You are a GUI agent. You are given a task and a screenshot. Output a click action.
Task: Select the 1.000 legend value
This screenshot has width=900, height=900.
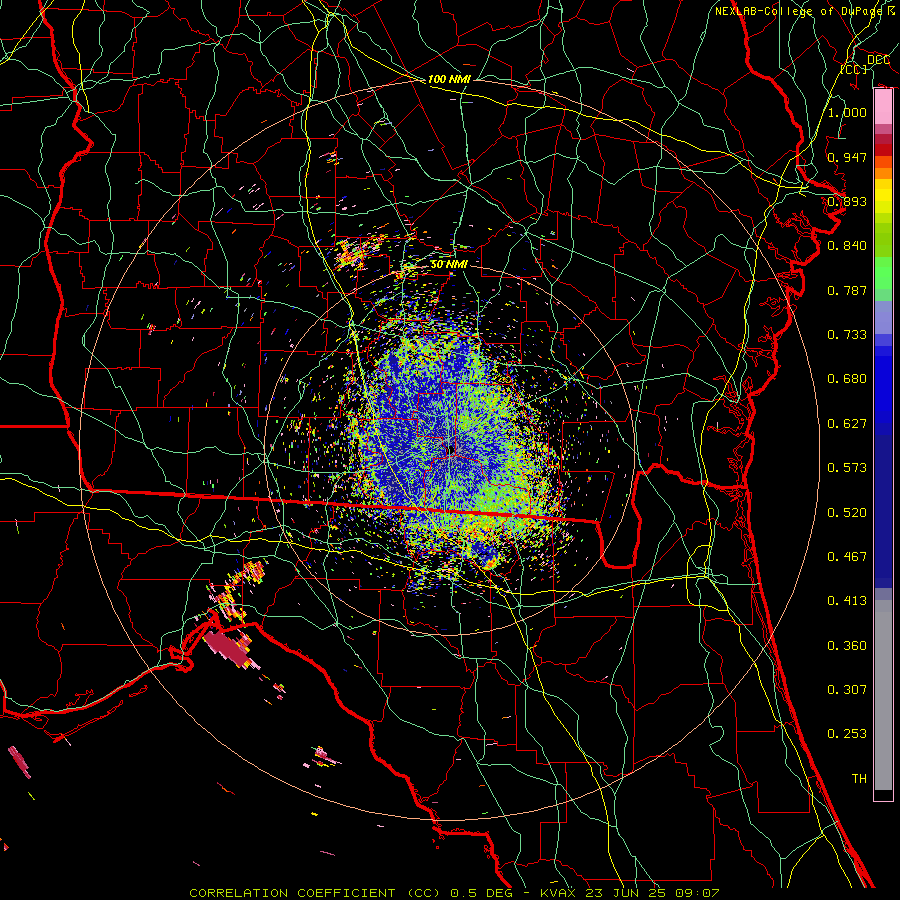847,112
